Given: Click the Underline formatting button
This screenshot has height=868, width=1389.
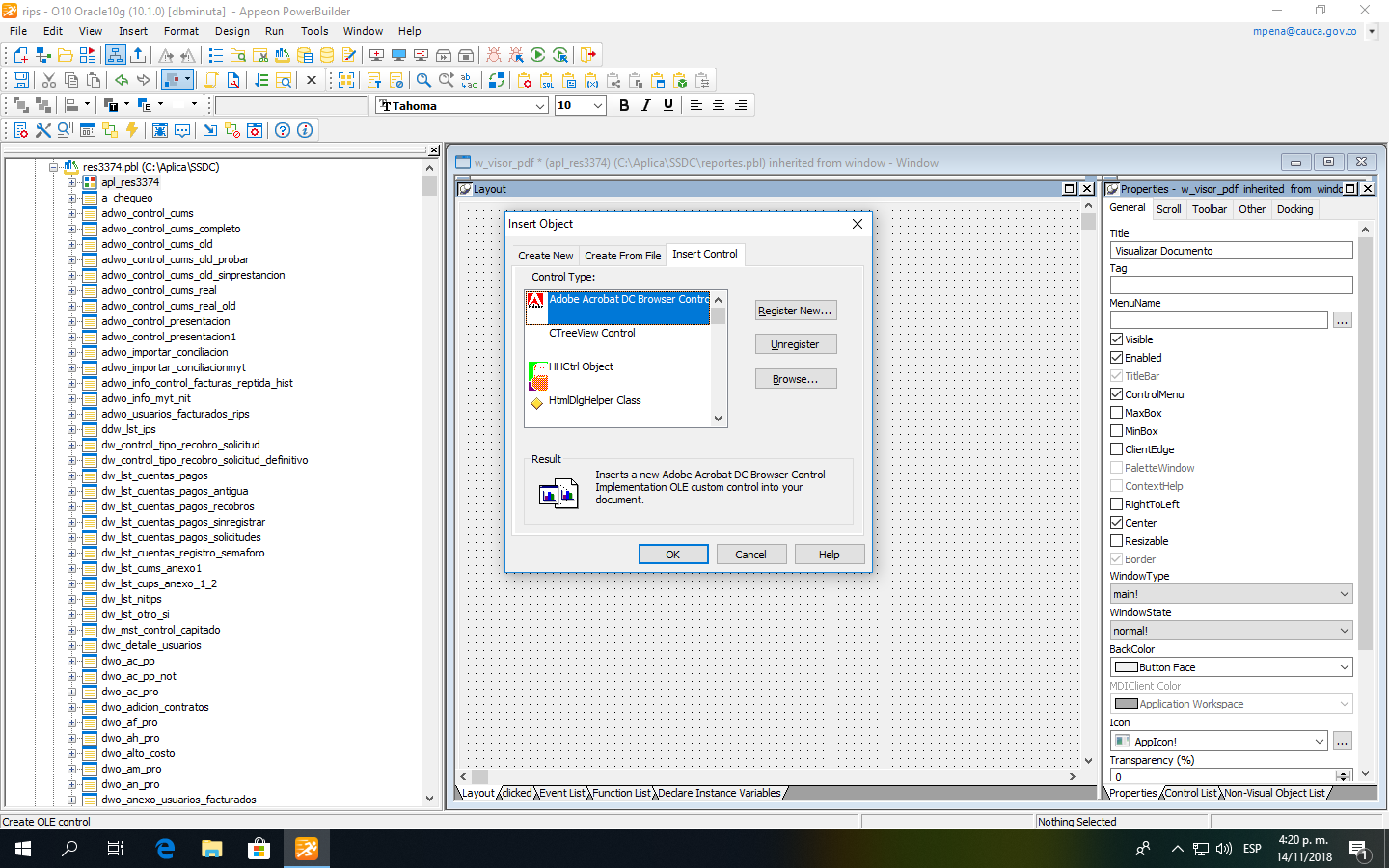Looking at the screenshot, I should click(x=668, y=105).
